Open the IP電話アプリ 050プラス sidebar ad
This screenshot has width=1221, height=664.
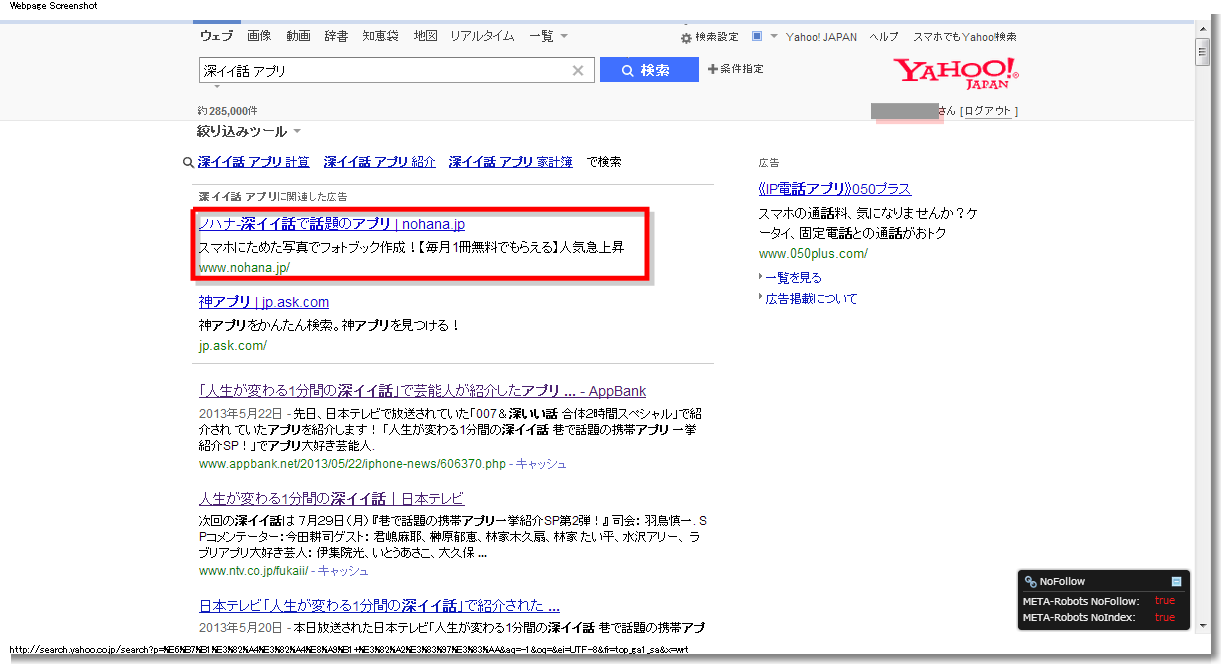click(x=835, y=189)
